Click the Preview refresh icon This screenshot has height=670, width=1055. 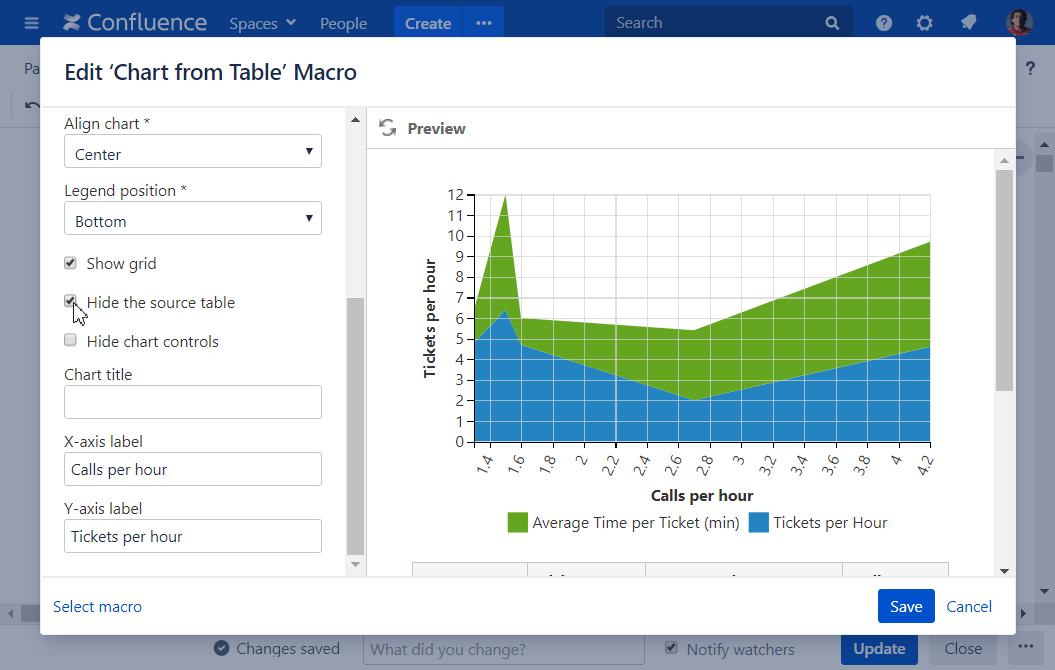[x=387, y=128]
